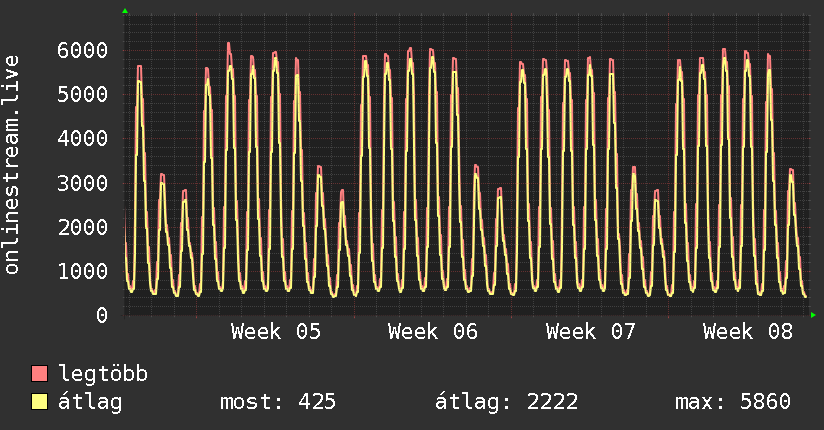Click the 4000 y-axis label

click(x=83, y=139)
